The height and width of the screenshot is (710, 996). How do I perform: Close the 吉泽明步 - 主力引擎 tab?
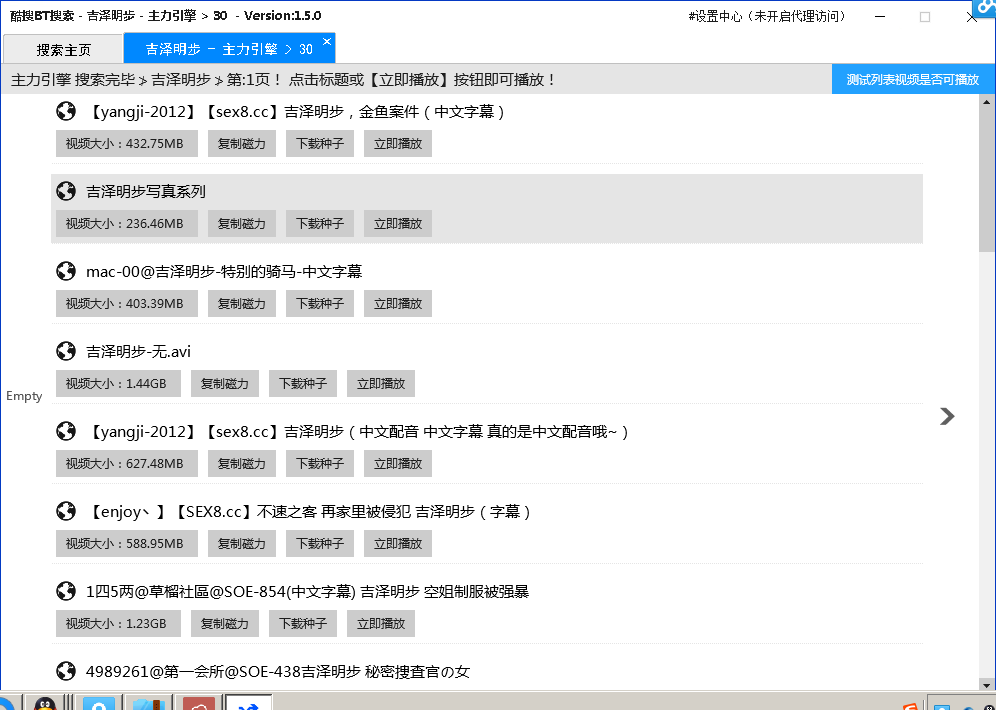[326, 41]
